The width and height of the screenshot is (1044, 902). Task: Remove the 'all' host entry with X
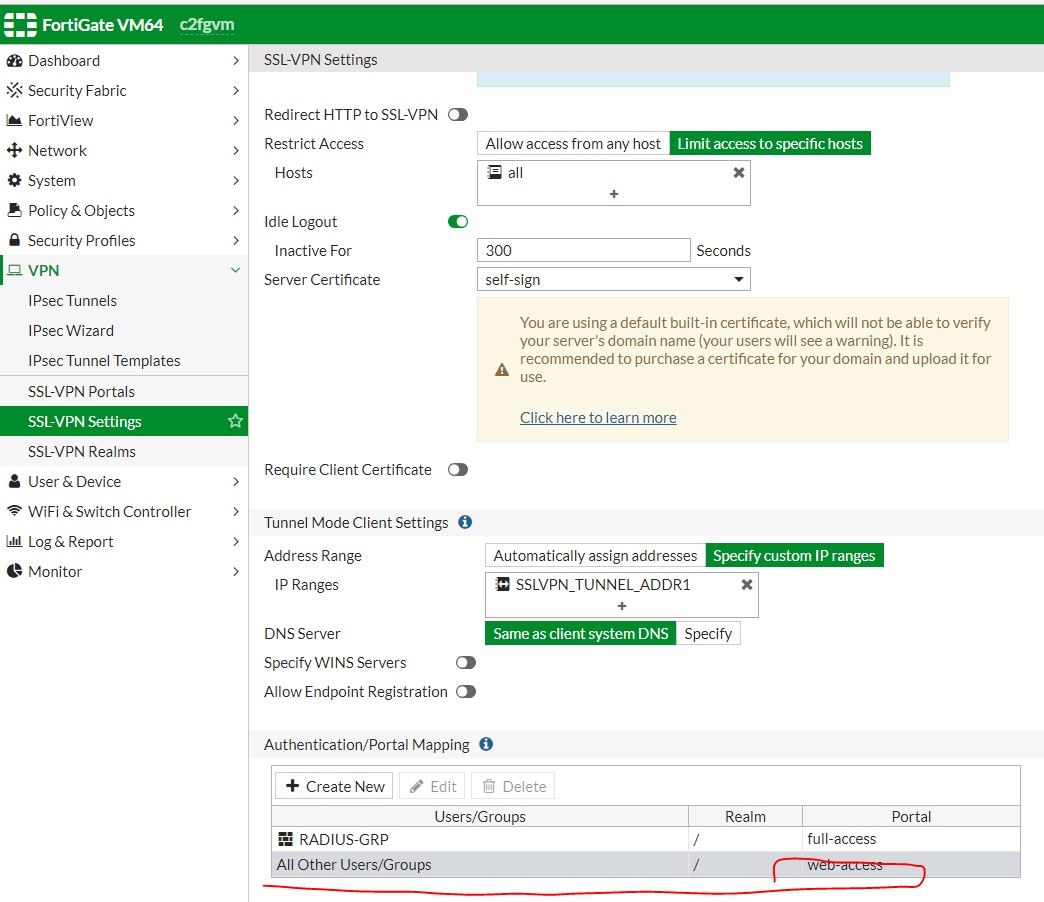pyautogui.click(x=739, y=172)
